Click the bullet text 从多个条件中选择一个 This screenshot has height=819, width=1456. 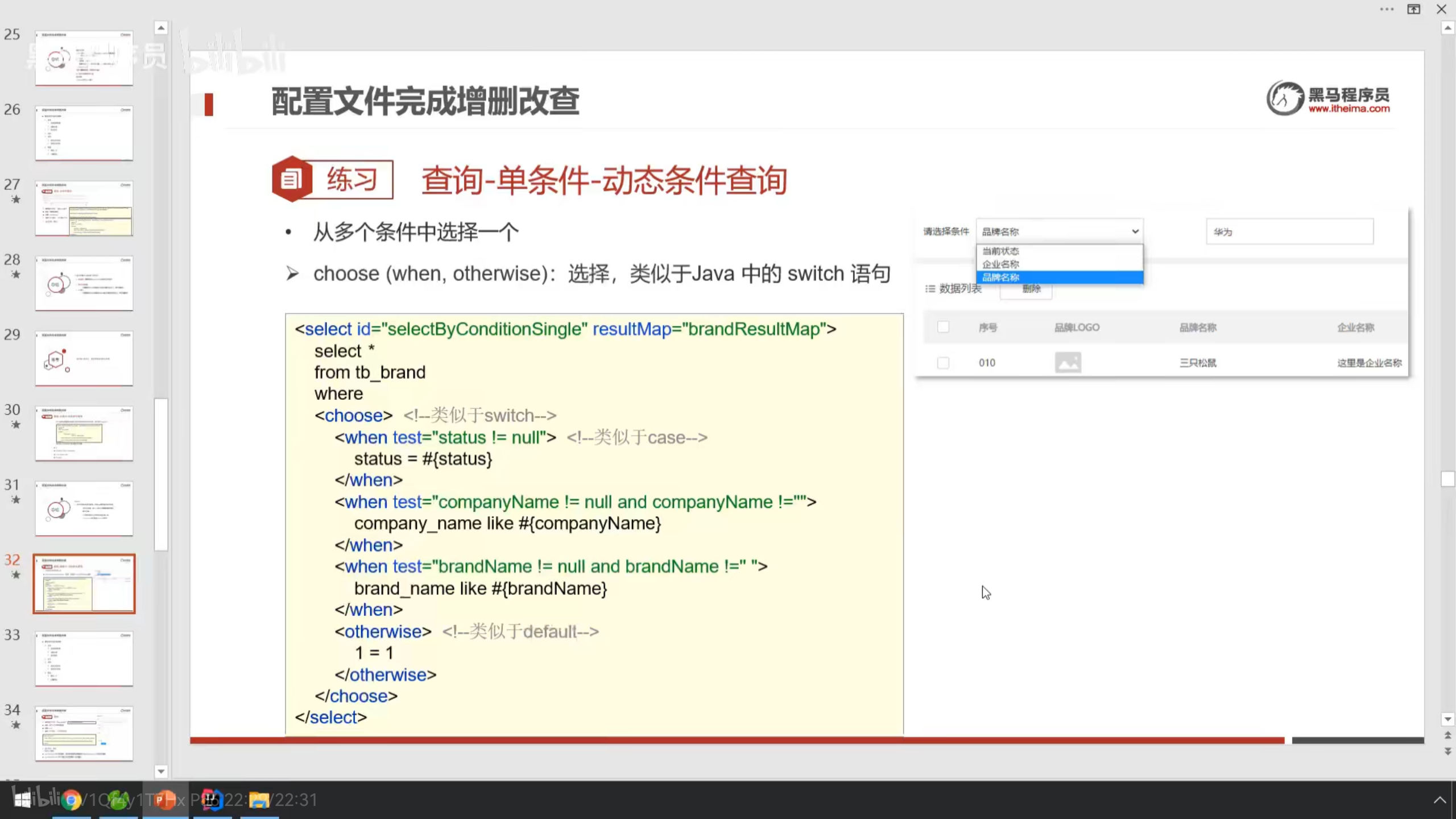click(x=416, y=232)
